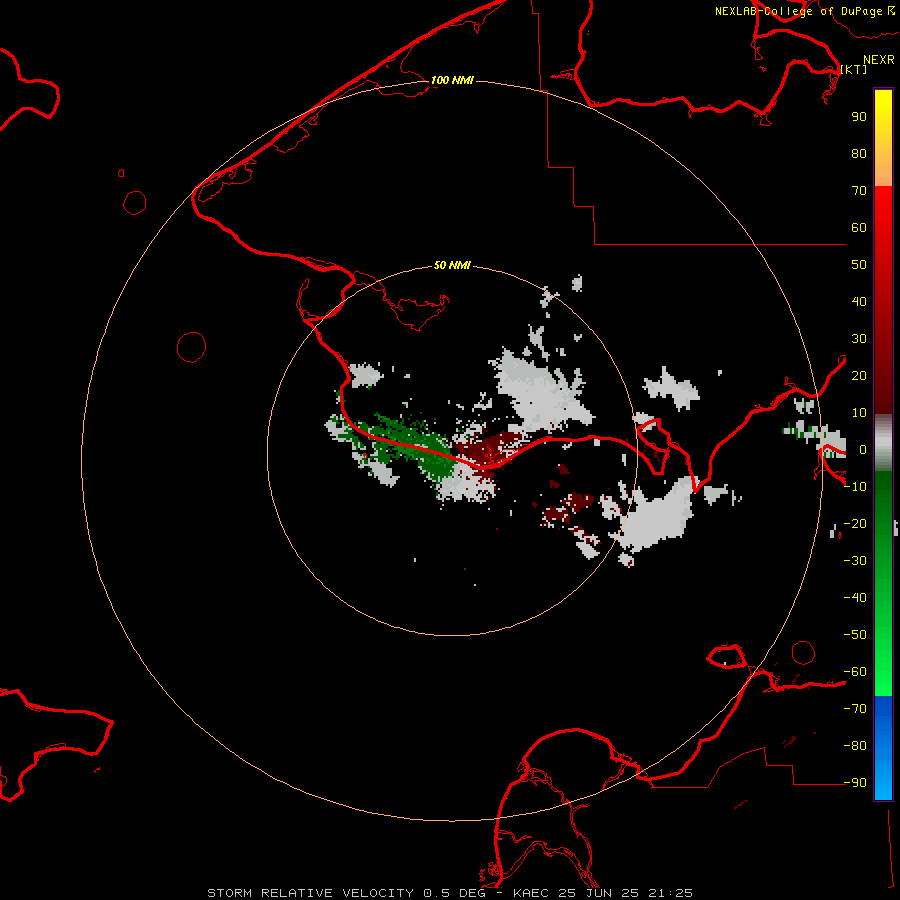
Task: Click the -70 value on the velocity scale
Action: 855,709
